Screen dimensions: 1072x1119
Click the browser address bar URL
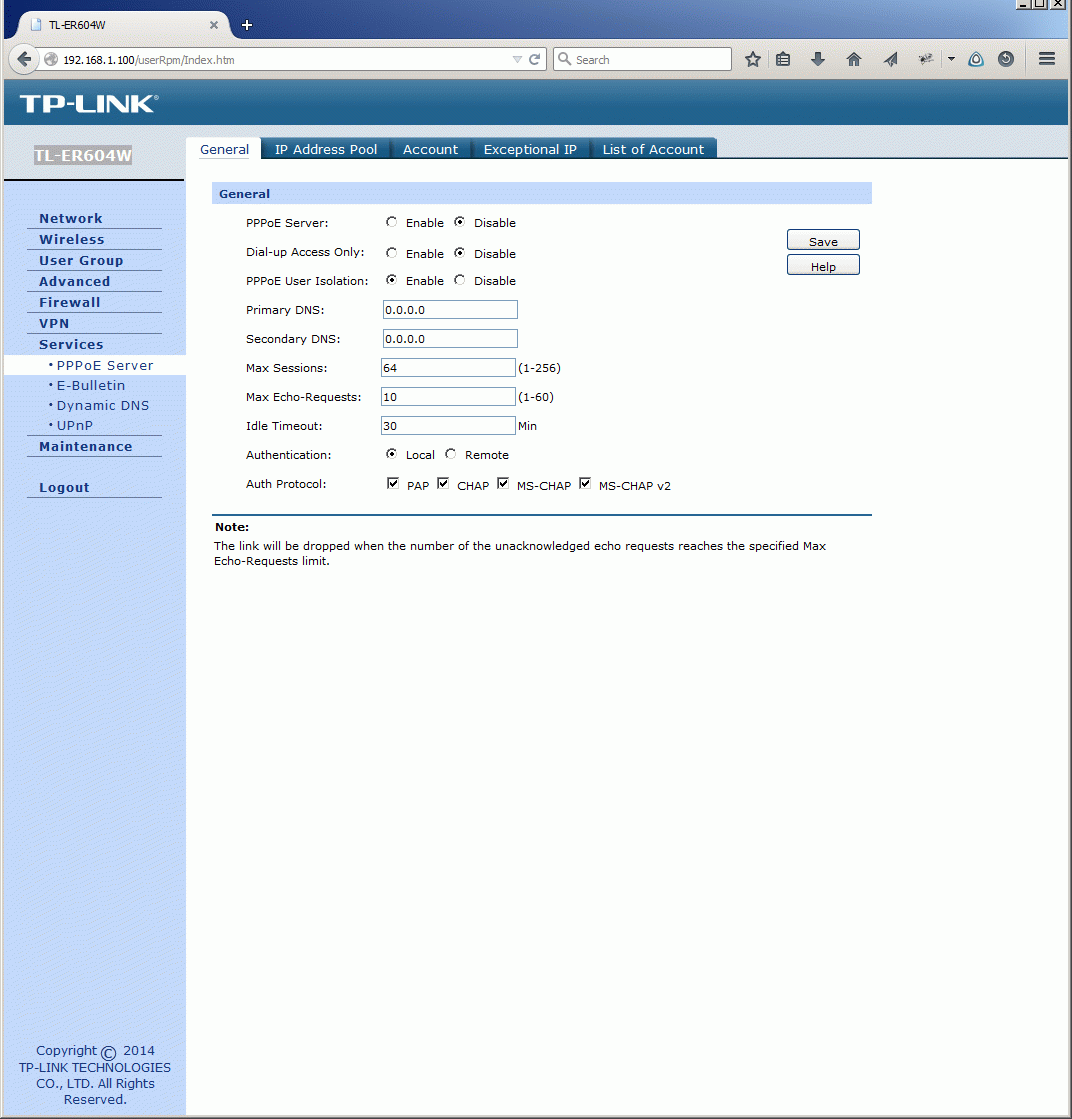148,60
